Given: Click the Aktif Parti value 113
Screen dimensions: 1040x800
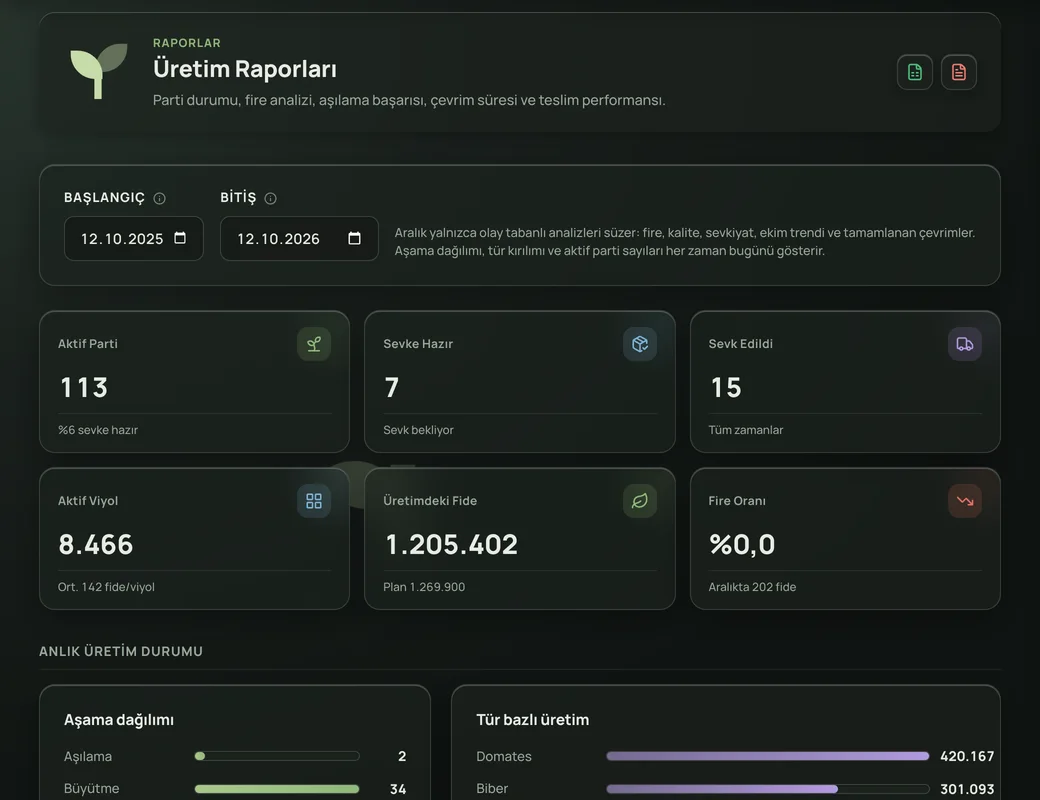Looking at the screenshot, I should (84, 387).
